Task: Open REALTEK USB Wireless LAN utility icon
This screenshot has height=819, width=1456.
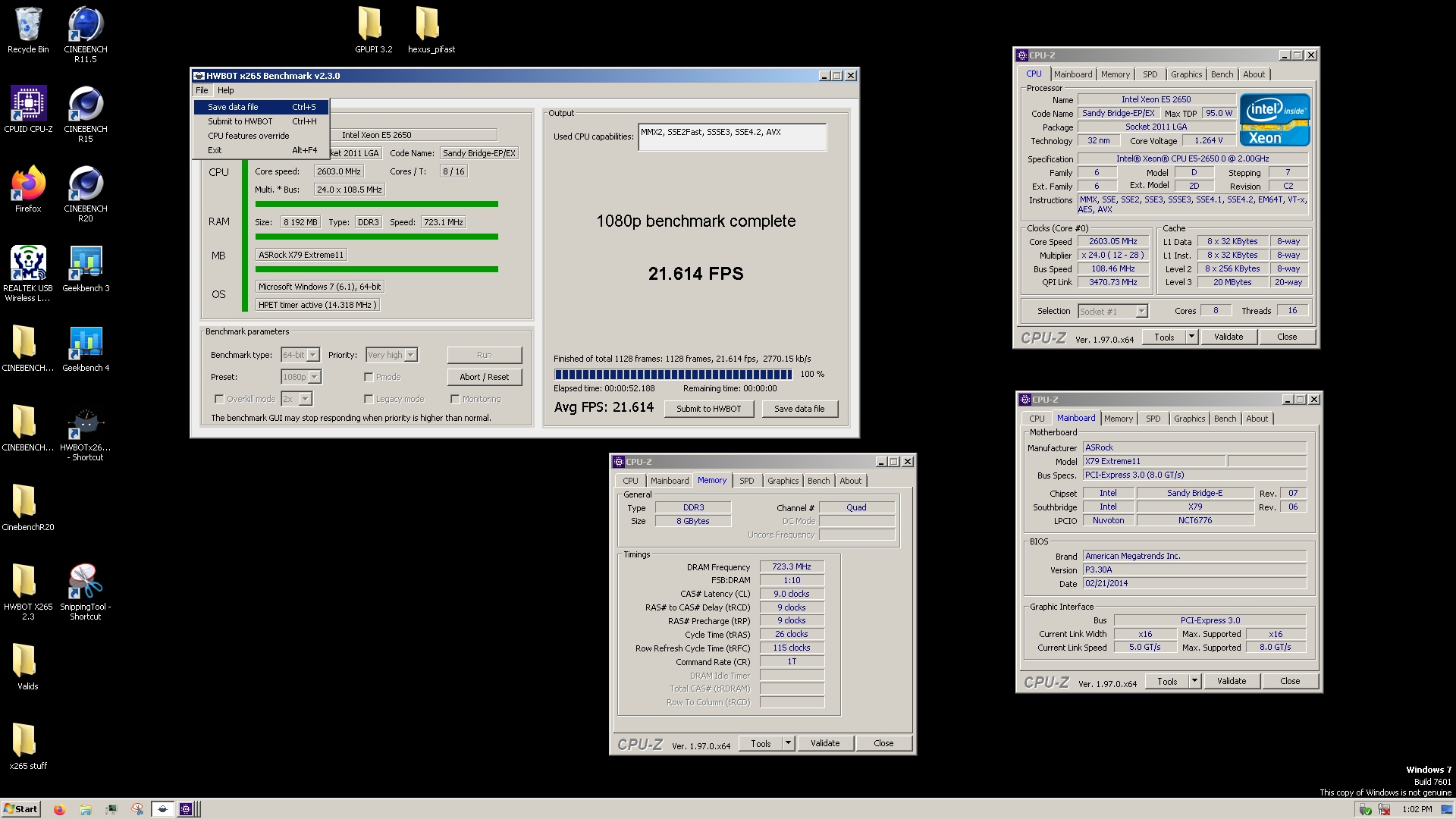Action: (28, 273)
